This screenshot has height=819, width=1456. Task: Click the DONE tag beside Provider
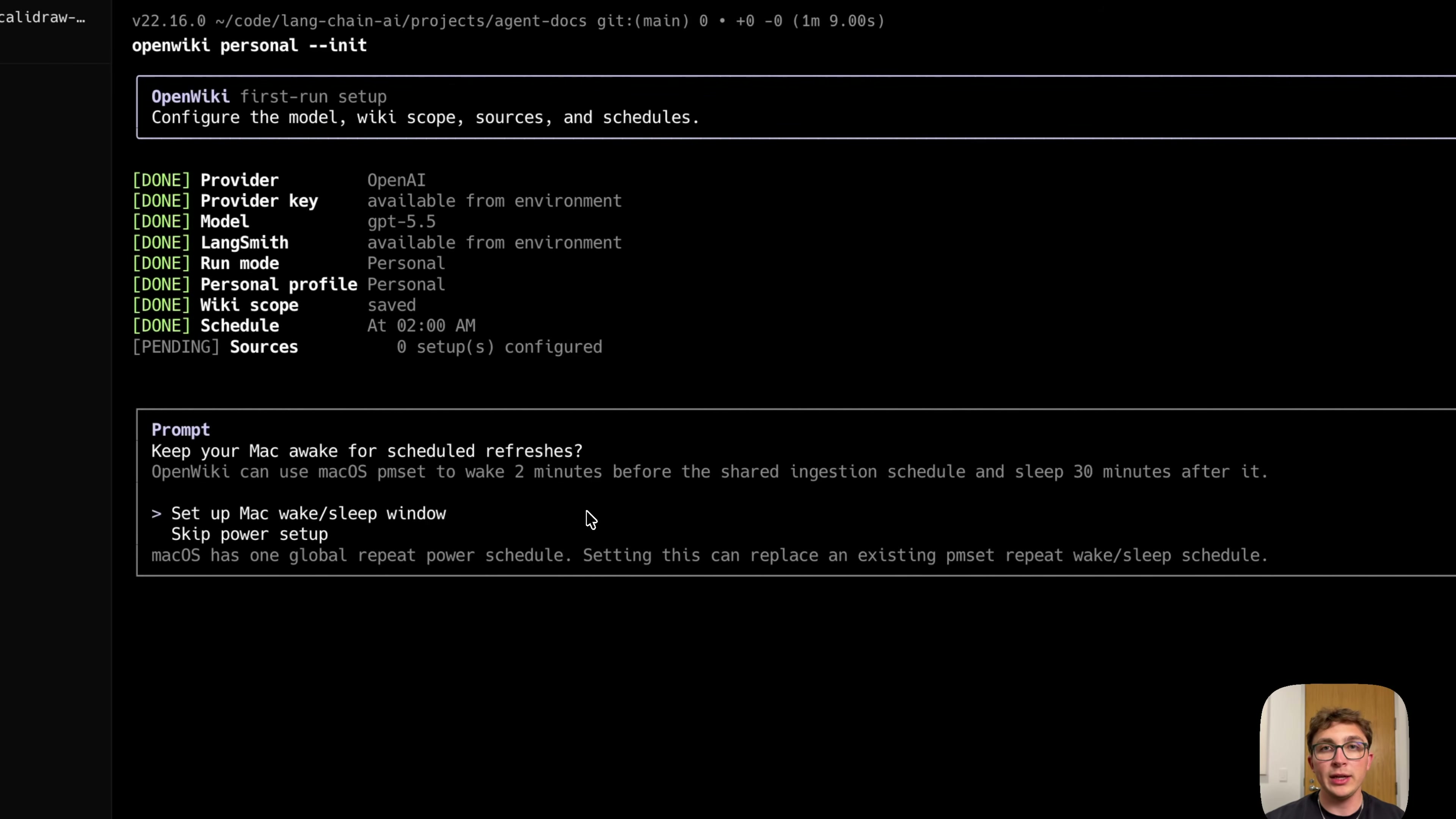coord(161,180)
